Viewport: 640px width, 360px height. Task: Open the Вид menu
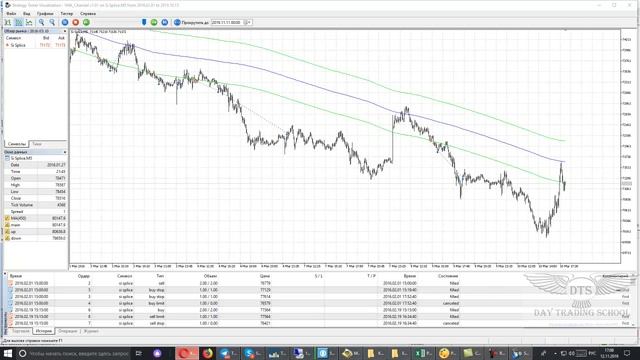click(x=27, y=13)
